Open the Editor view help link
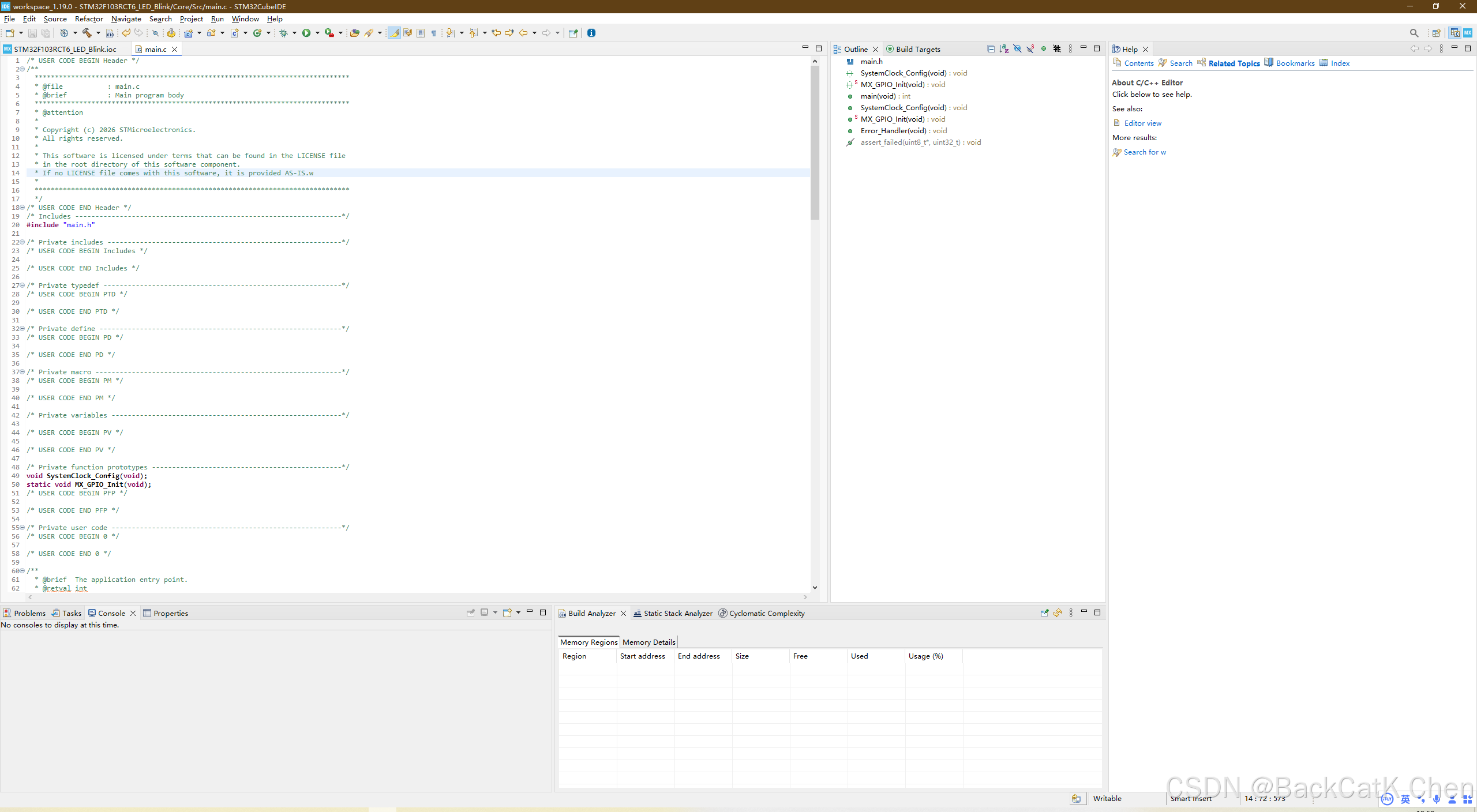Image resolution: width=1477 pixels, height=812 pixels. tap(1142, 123)
